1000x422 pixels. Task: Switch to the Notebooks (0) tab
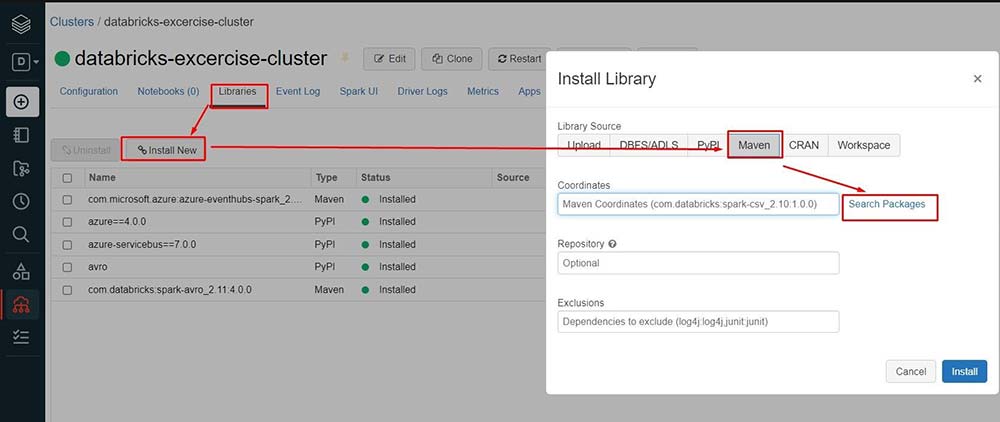(168, 91)
